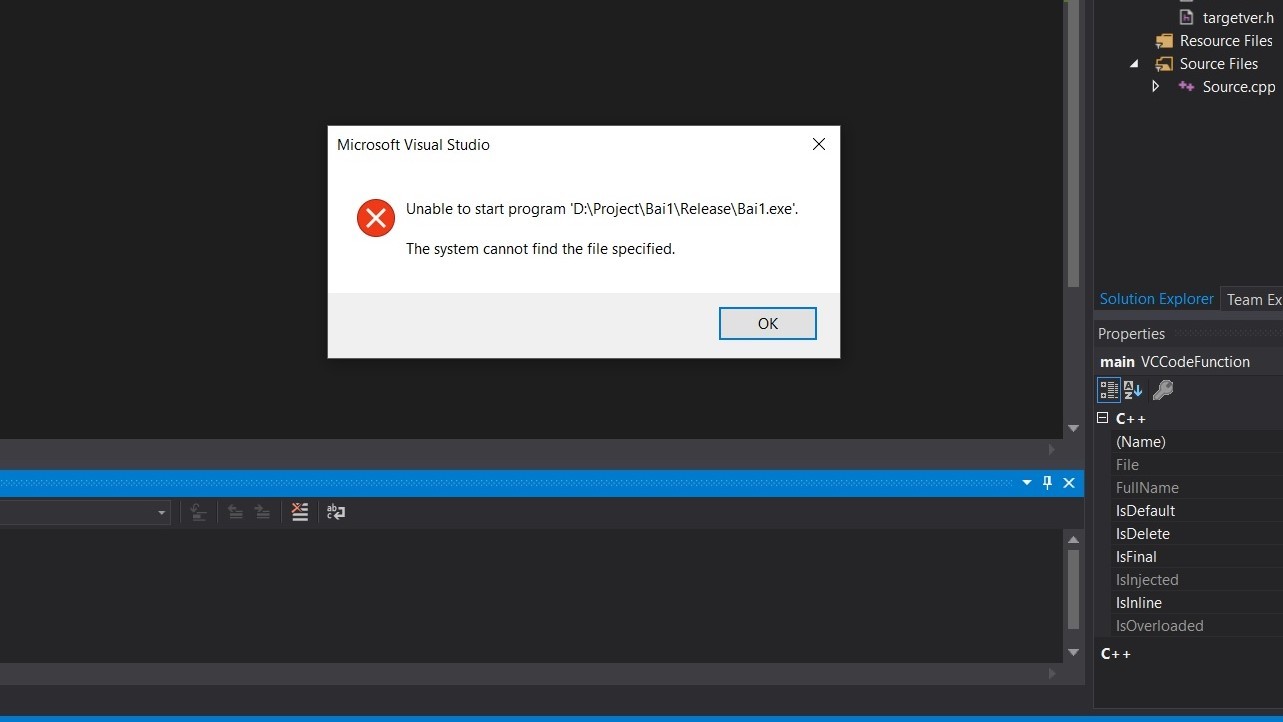
Task: Open the Output source dropdown
Action: tap(161, 512)
